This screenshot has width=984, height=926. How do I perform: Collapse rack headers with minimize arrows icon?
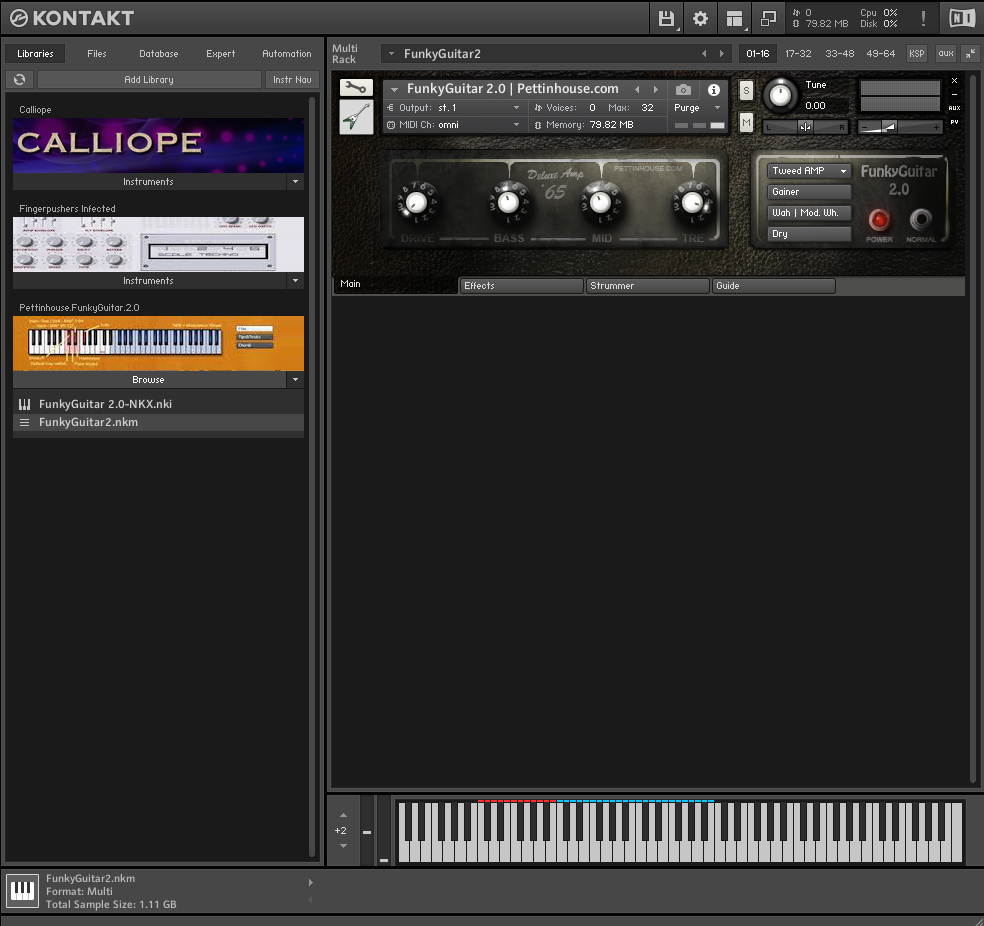point(970,54)
